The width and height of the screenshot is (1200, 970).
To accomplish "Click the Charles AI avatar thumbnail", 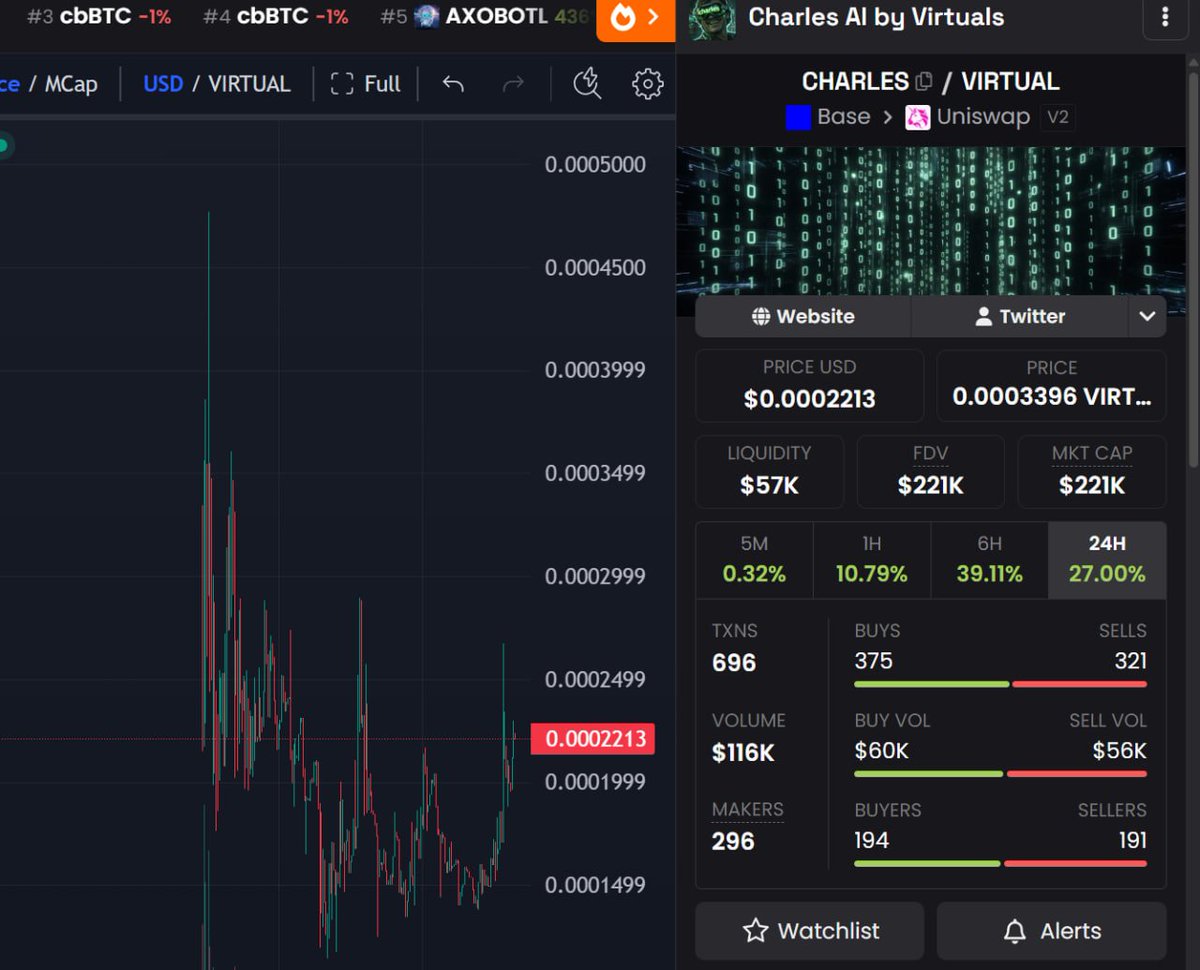I will point(712,18).
